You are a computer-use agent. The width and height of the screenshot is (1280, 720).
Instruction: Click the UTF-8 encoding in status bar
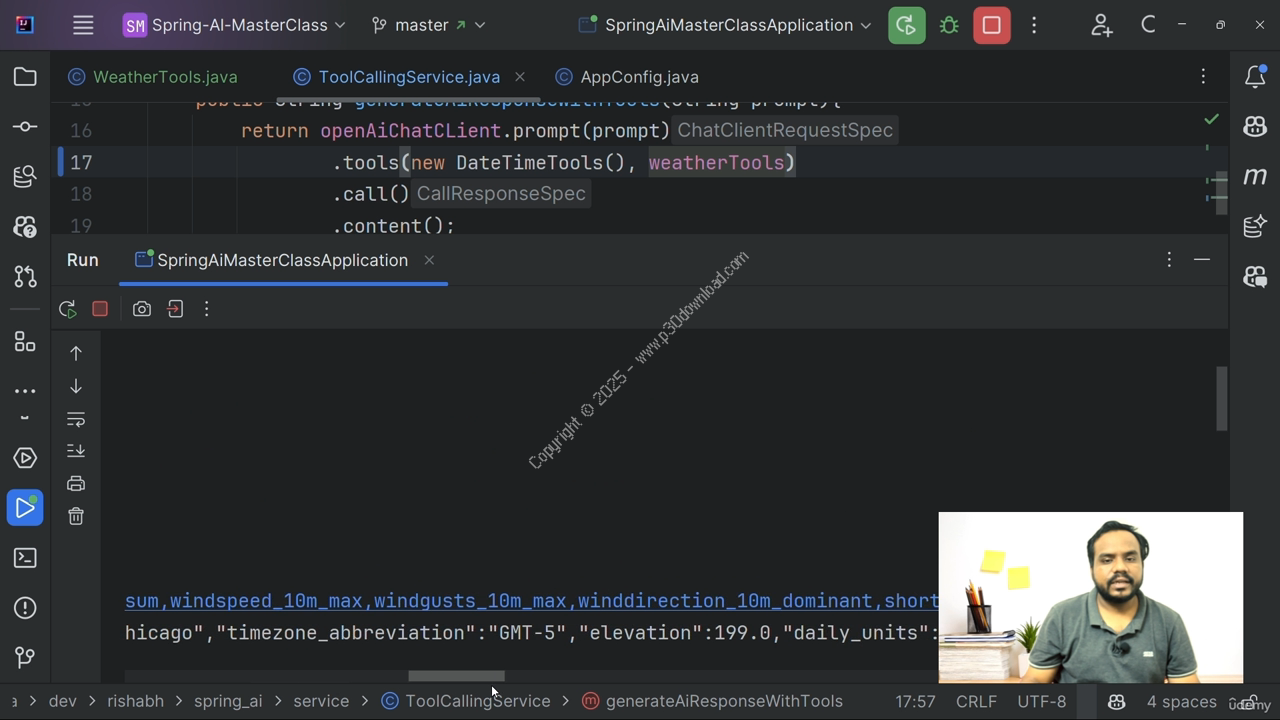click(x=1041, y=701)
